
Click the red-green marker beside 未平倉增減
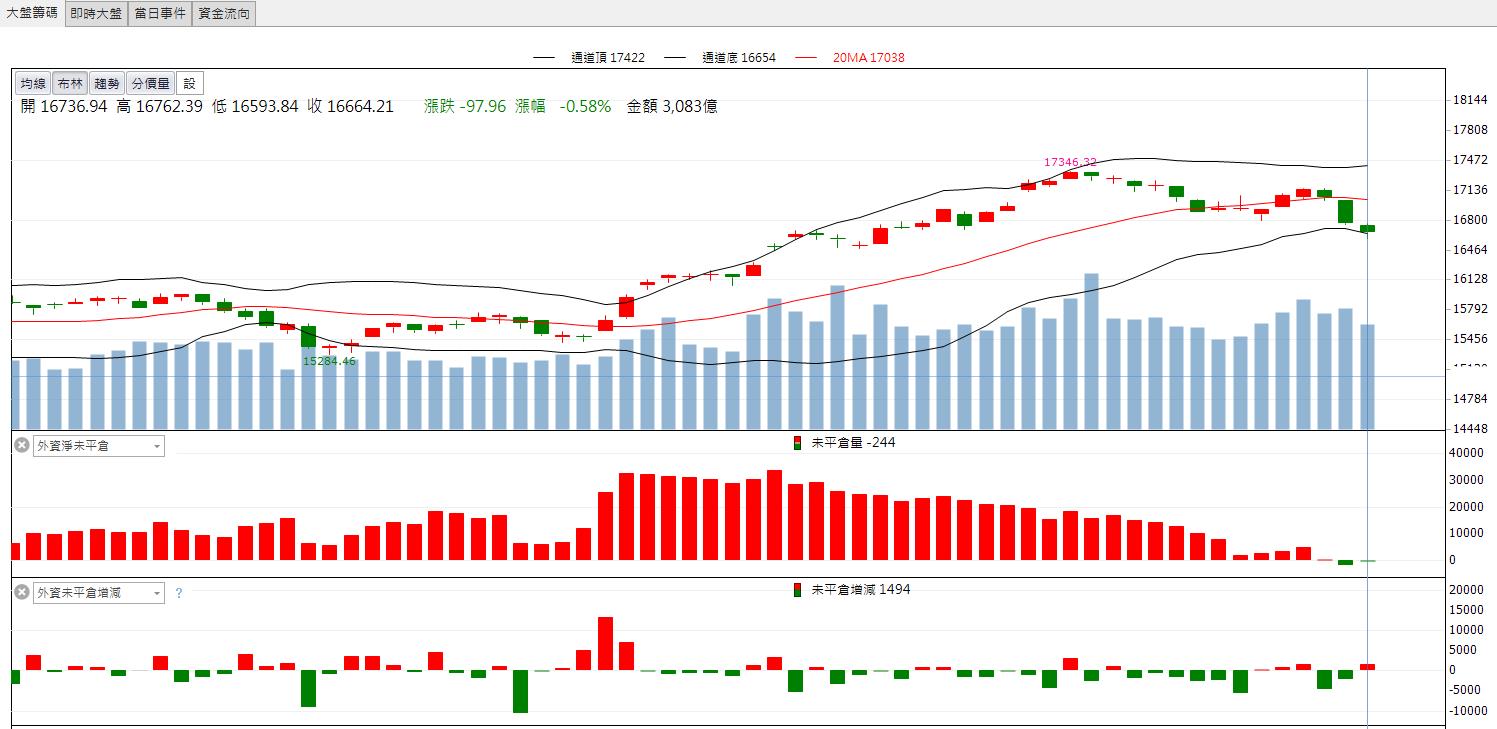(797, 590)
